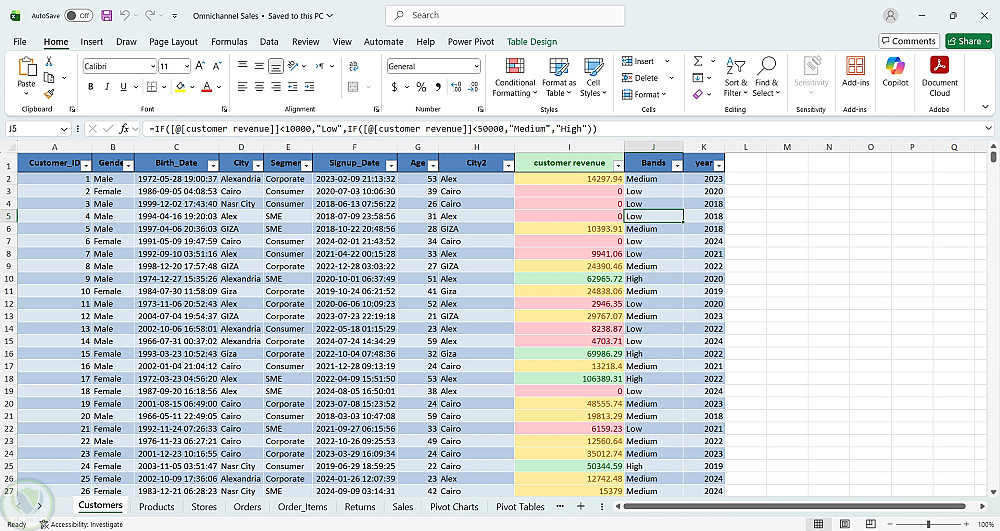
Task: Click the yellow fill color button
Action: coord(180,87)
